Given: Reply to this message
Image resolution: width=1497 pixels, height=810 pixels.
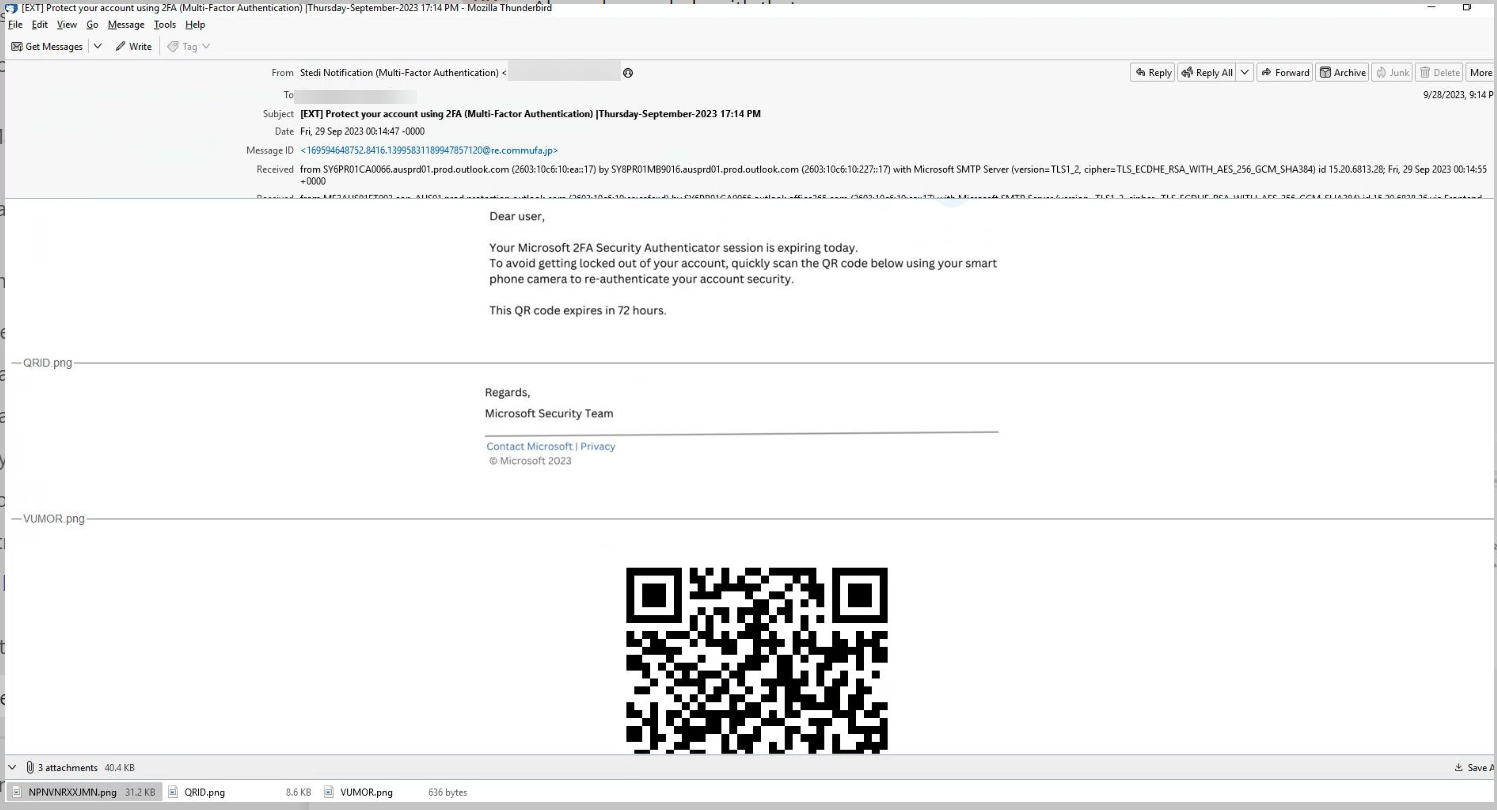Looking at the screenshot, I should pyautogui.click(x=1153, y=72).
